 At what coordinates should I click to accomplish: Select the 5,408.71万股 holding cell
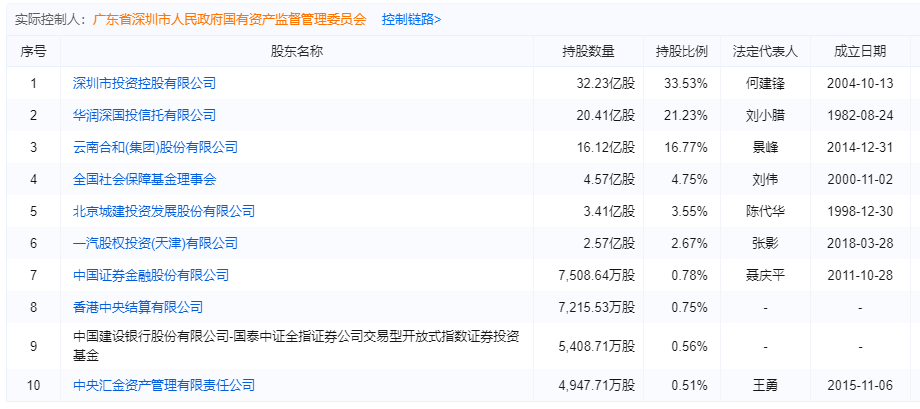coord(597,346)
